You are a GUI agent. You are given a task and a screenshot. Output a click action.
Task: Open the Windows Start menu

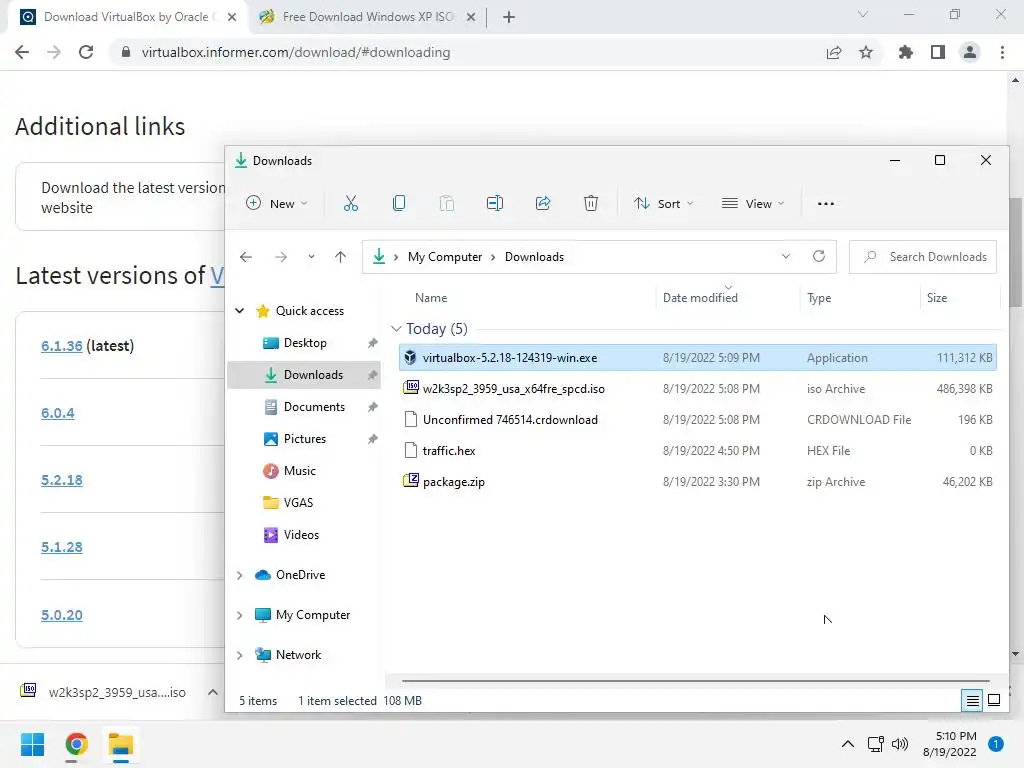click(32, 744)
